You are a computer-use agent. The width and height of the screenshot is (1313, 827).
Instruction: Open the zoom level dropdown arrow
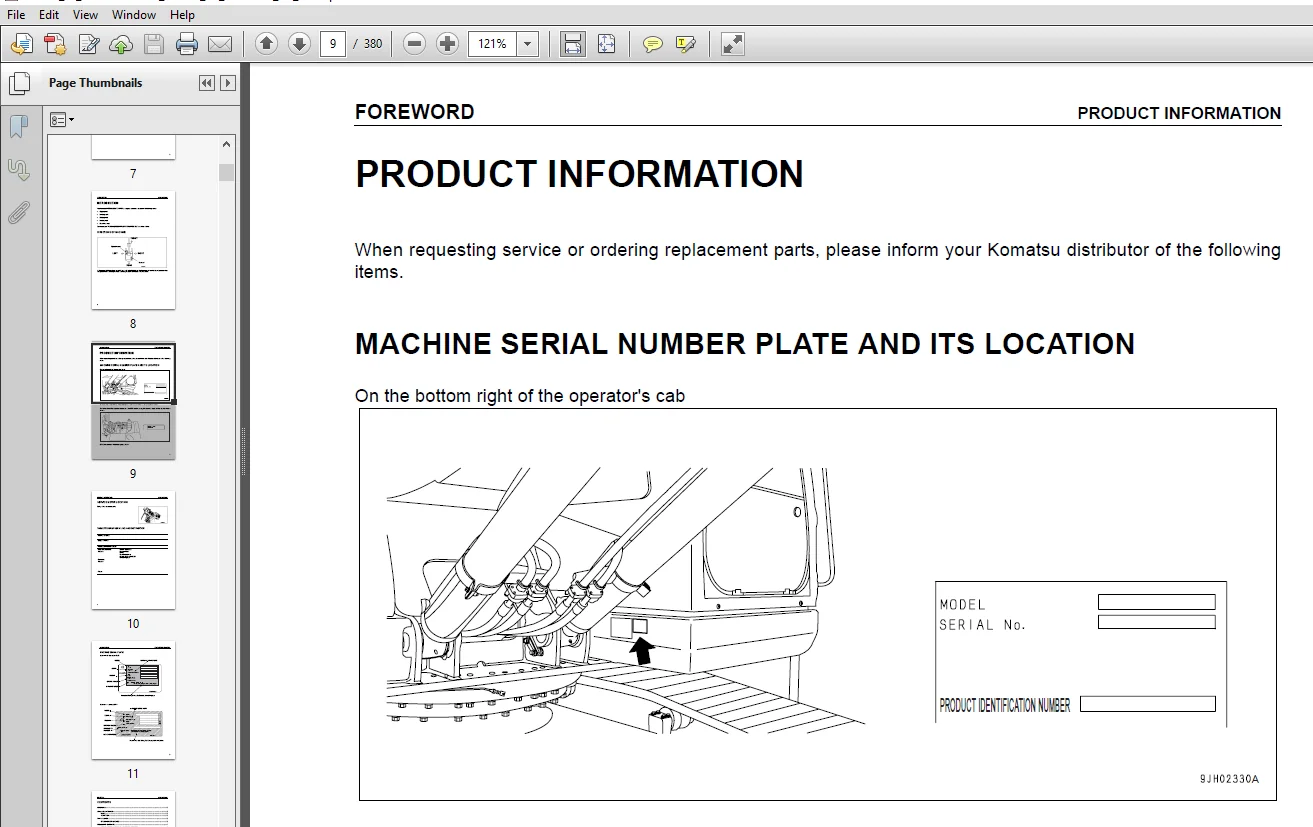click(528, 44)
